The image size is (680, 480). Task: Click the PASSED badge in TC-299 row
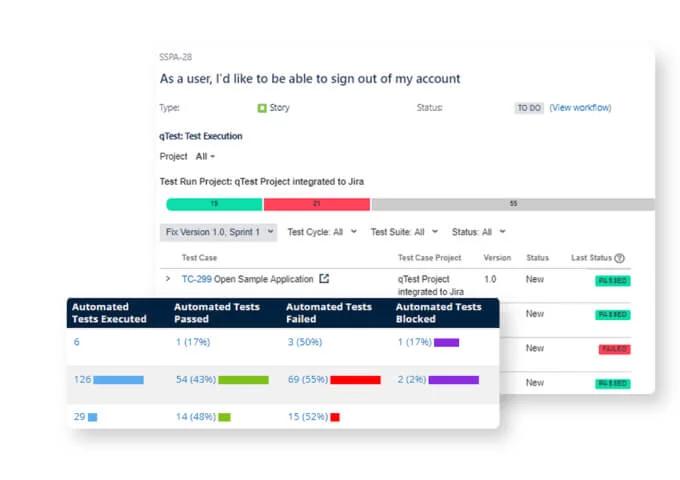[x=612, y=281]
